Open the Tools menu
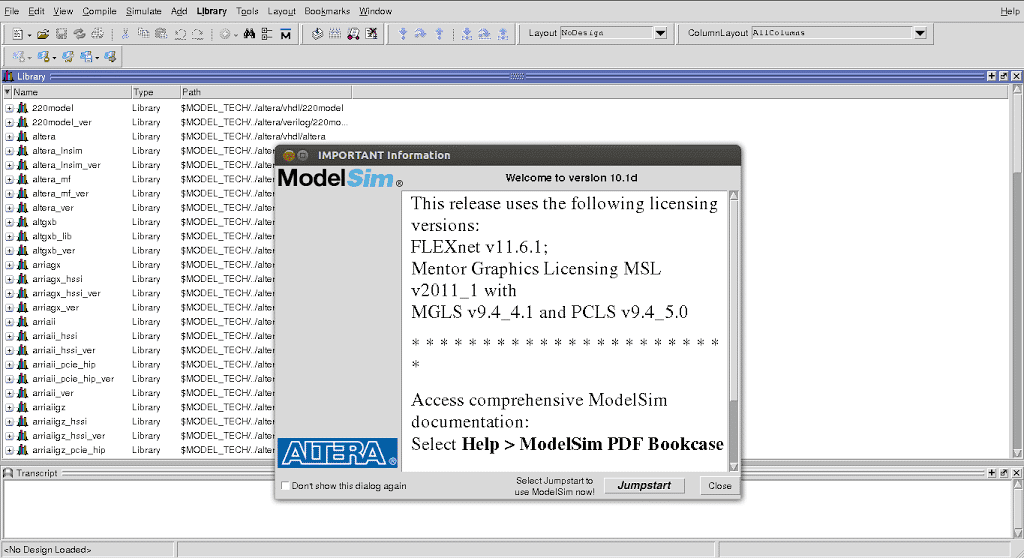This screenshot has height=558, width=1024. [247, 11]
